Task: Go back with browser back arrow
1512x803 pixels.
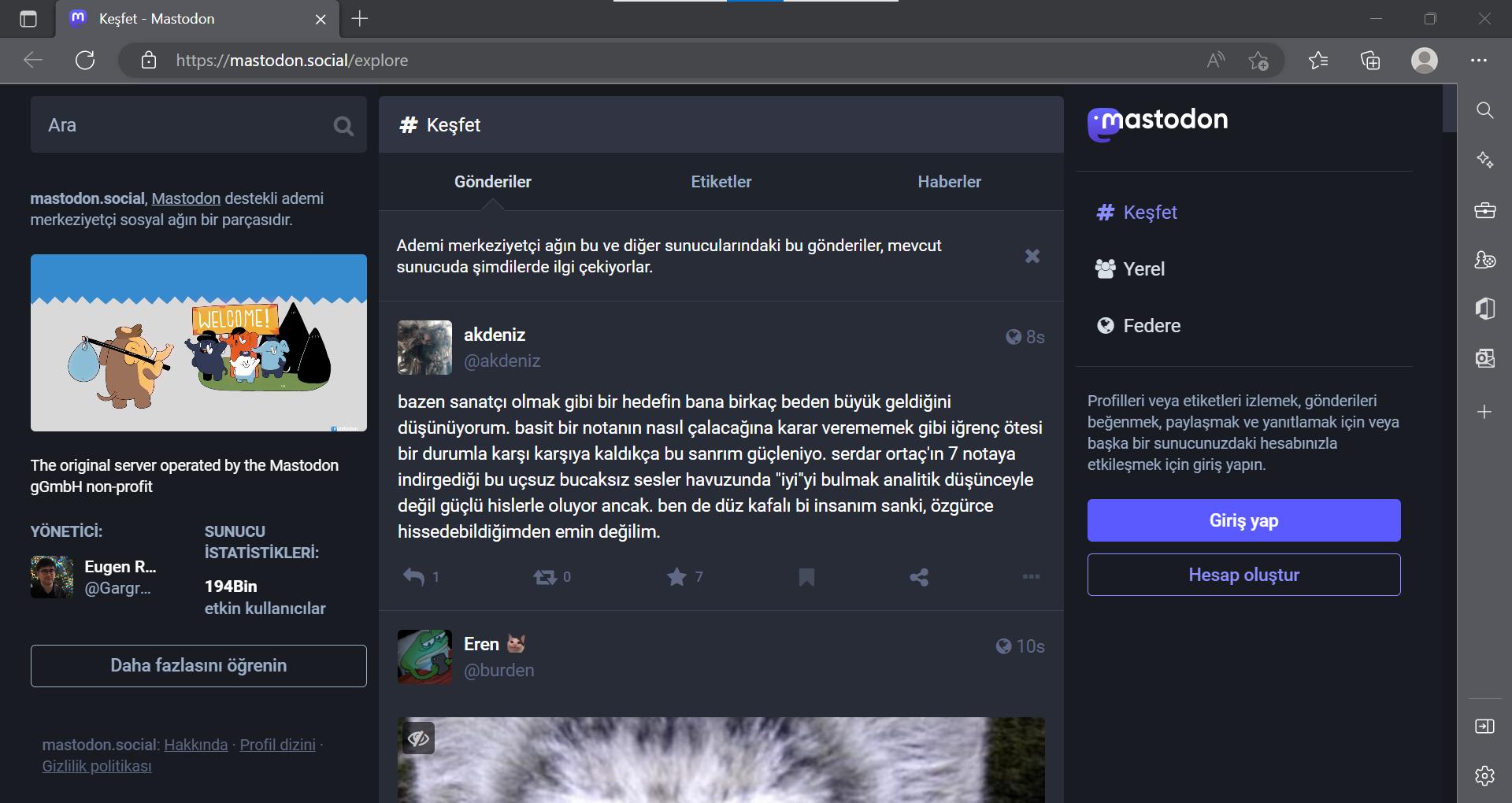Action: click(33, 61)
